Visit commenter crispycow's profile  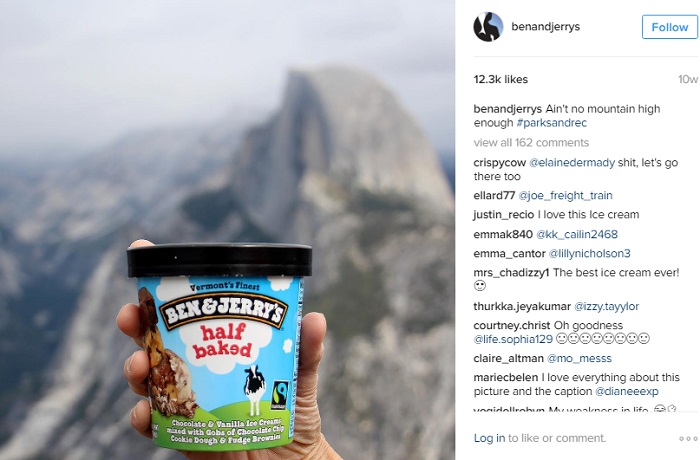pyautogui.click(x=500, y=163)
